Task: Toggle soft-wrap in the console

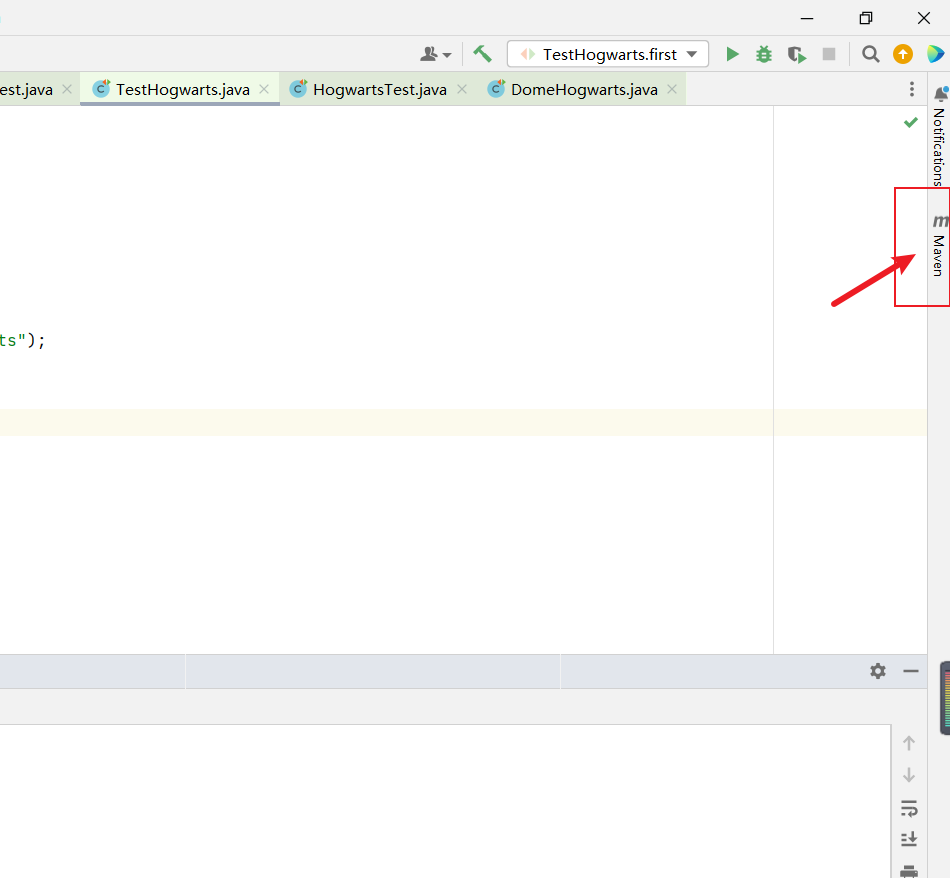Action: (x=909, y=808)
